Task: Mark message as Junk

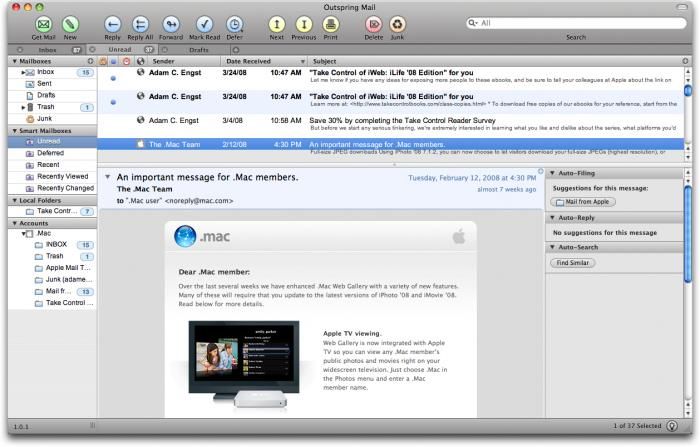Action: pyautogui.click(x=397, y=24)
